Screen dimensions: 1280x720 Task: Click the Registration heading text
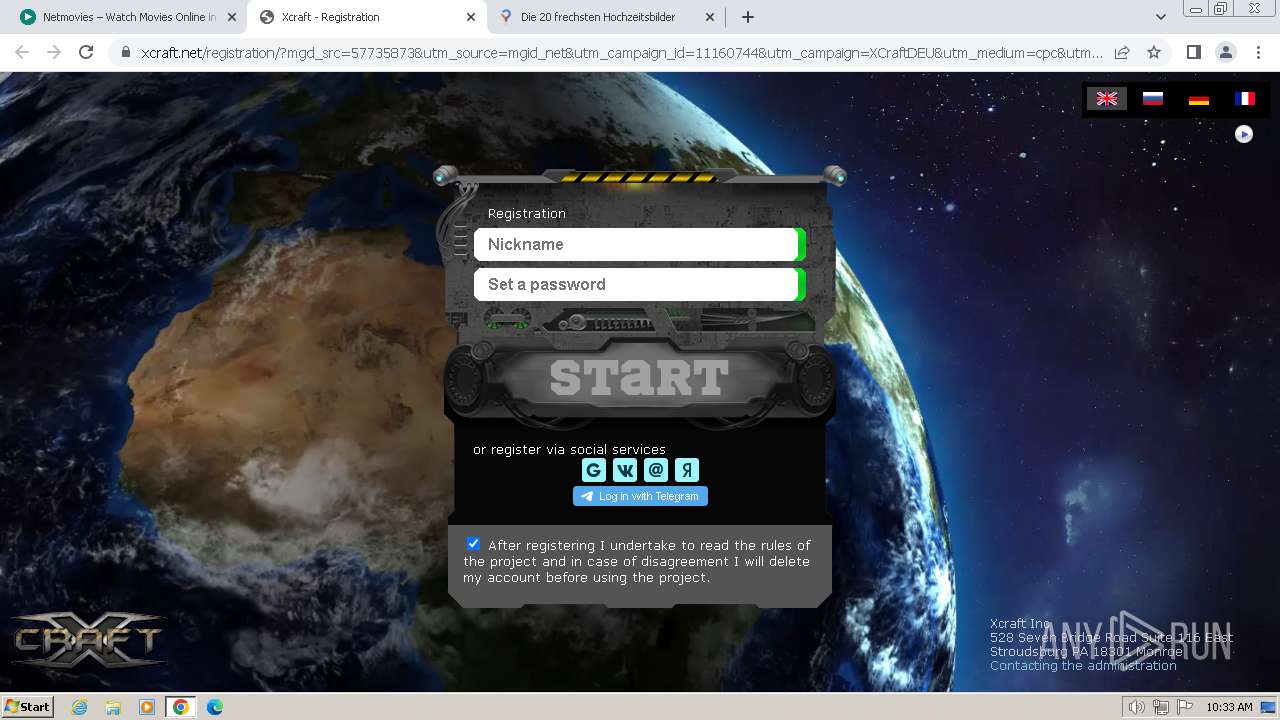527,214
